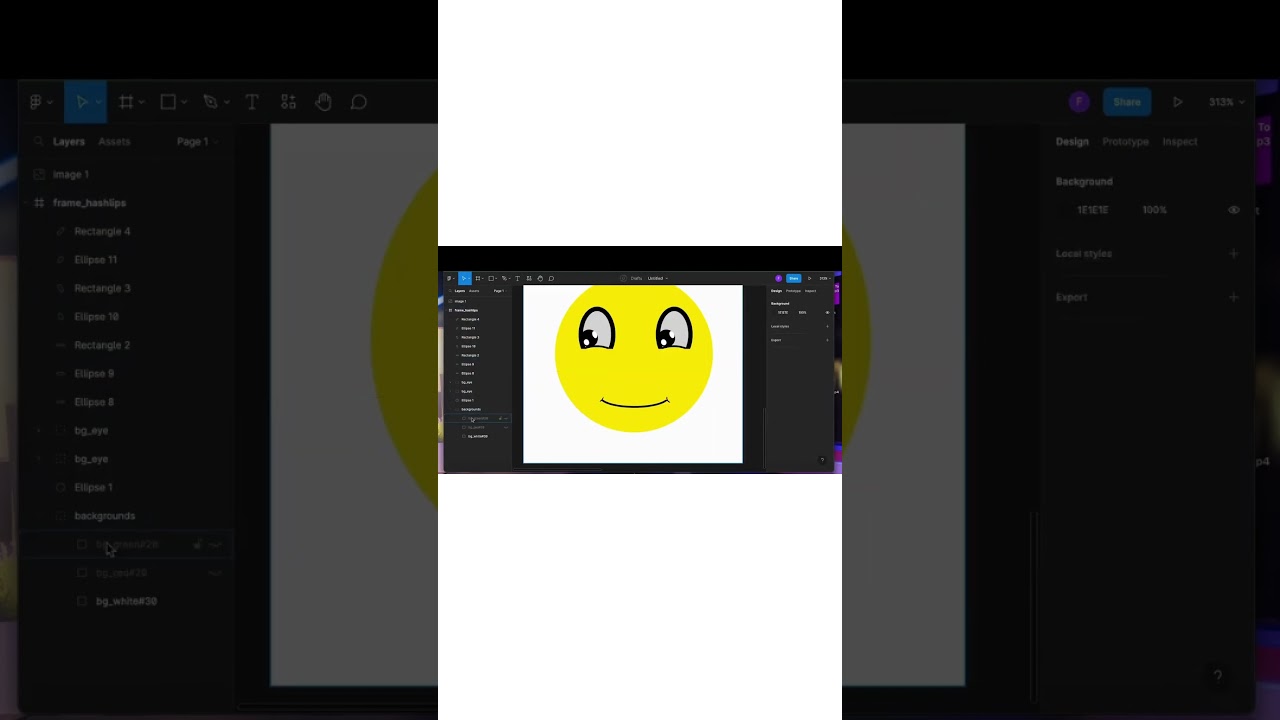The height and width of the screenshot is (720, 1280).
Task: Click the Share button in the dimmed enlarged toolbar
Action: [x=1127, y=102]
